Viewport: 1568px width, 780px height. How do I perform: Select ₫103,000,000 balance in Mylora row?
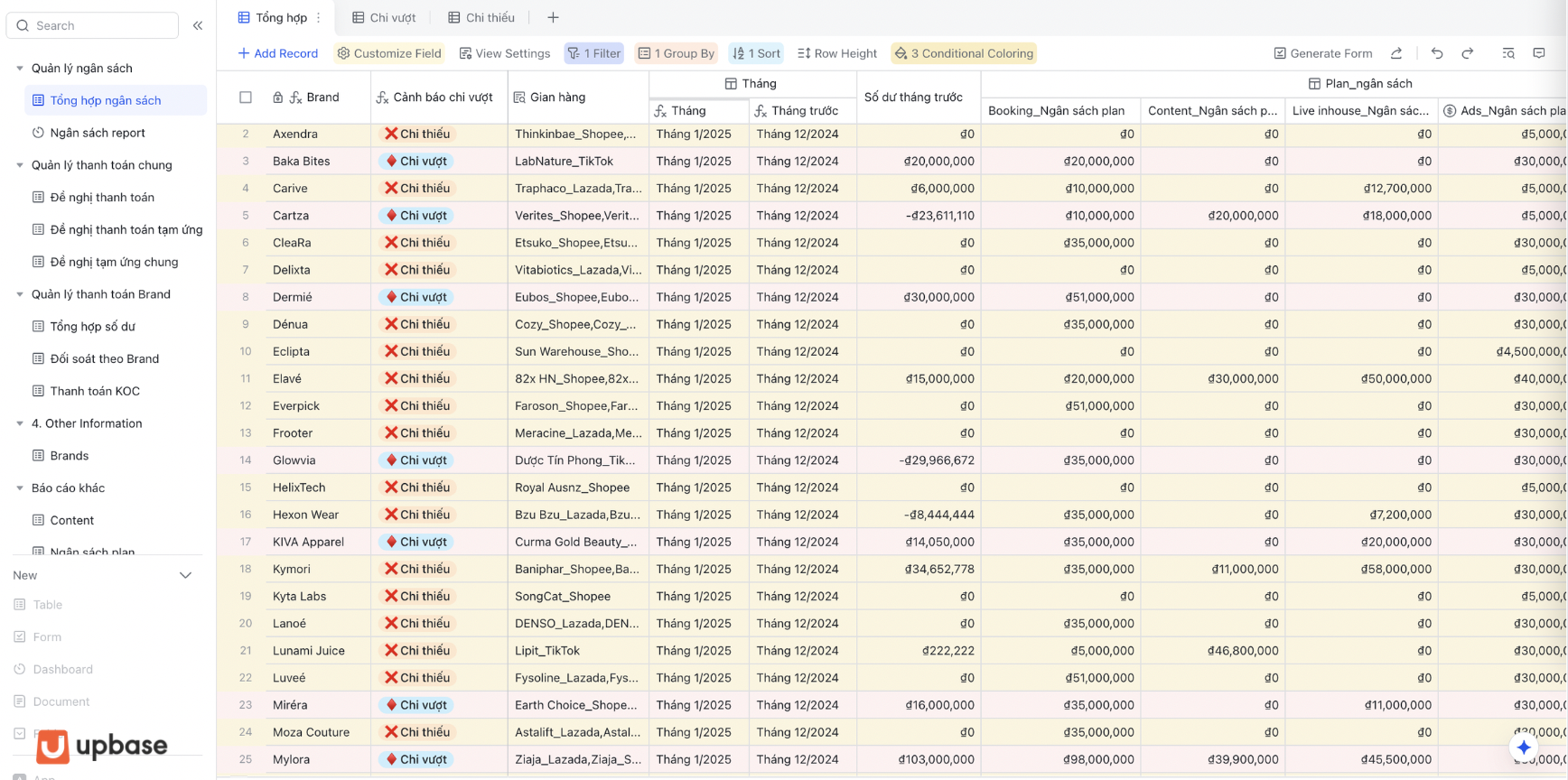click(919, 759)
